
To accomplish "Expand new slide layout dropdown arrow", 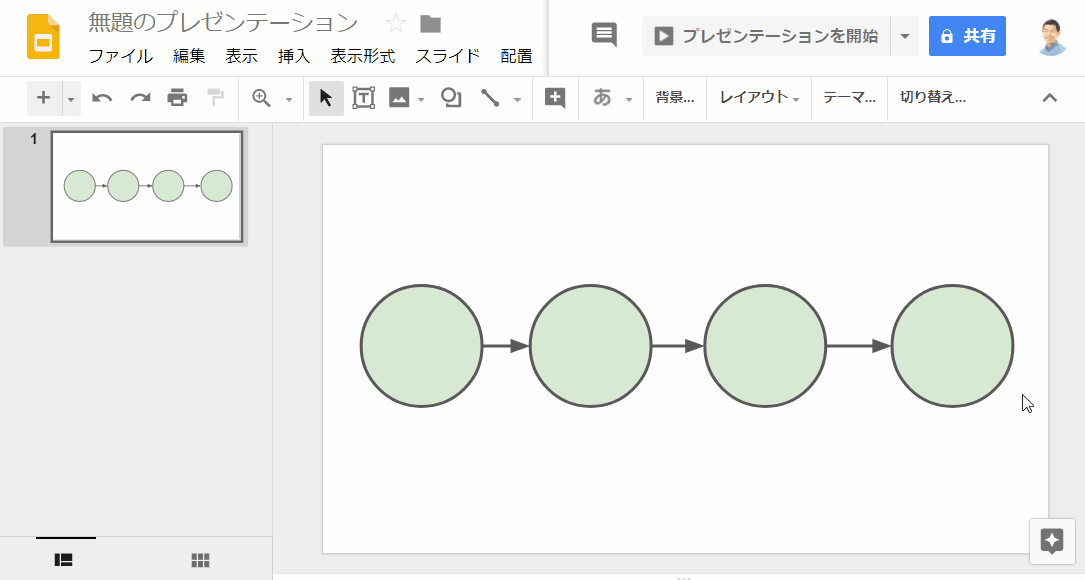I will [x=71, y=98].
